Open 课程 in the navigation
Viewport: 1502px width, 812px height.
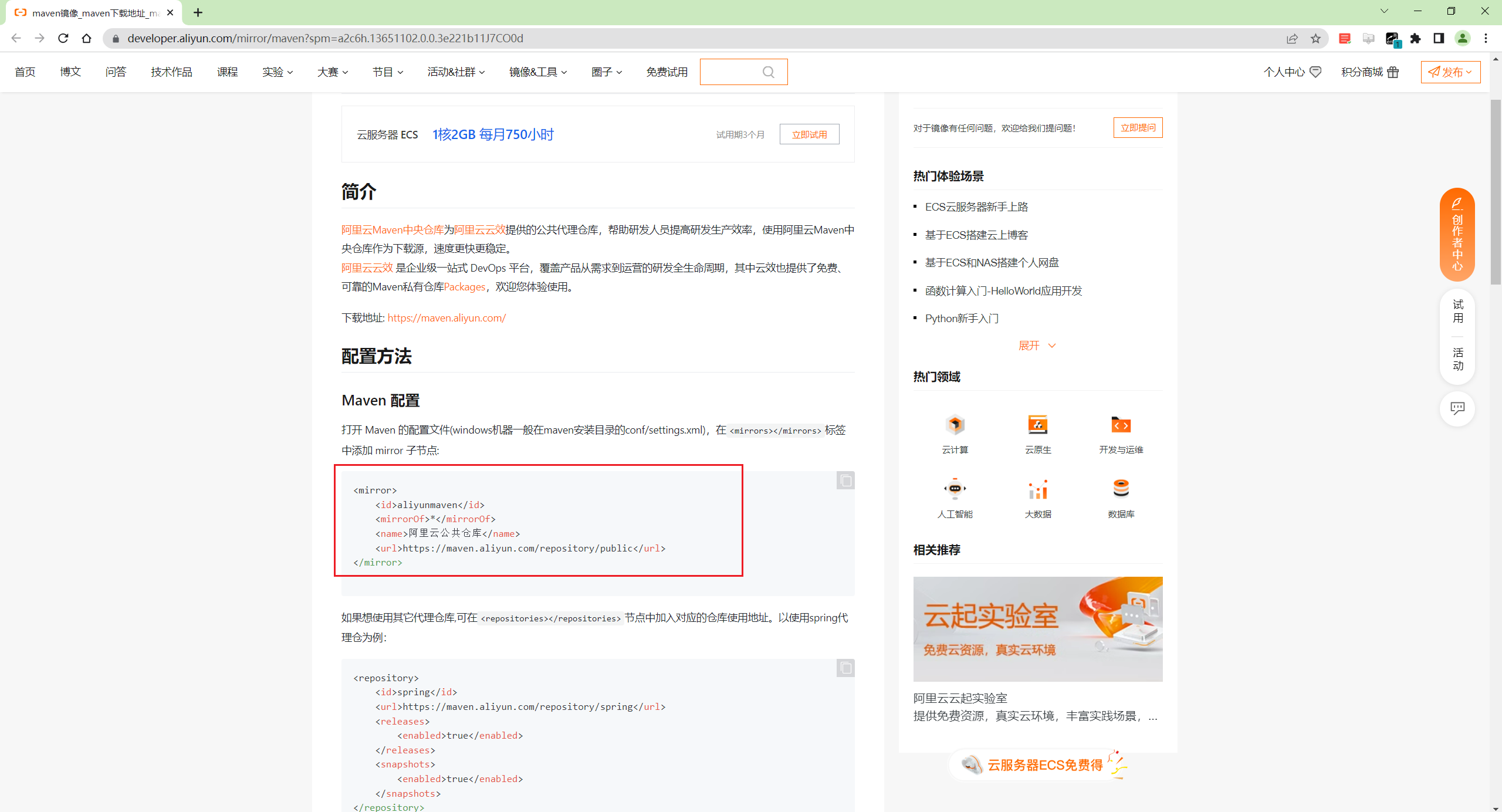pyautogui.click(x=227, y=72)
